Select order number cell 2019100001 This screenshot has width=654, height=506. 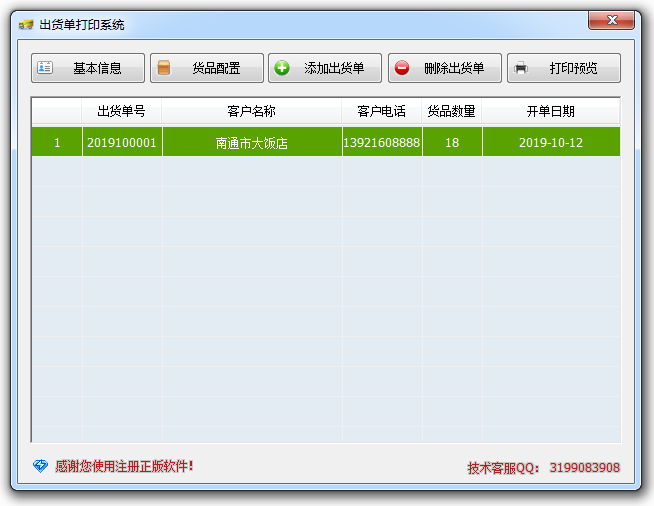(122, 143)
